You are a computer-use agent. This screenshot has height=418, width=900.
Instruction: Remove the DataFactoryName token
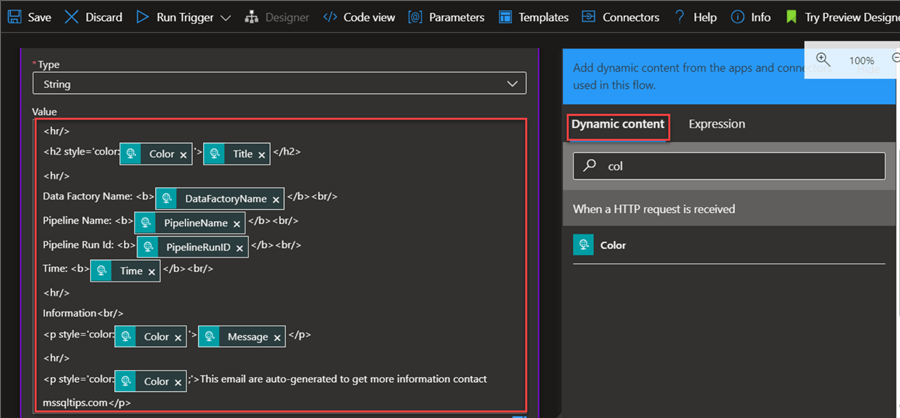click(276, 200)
